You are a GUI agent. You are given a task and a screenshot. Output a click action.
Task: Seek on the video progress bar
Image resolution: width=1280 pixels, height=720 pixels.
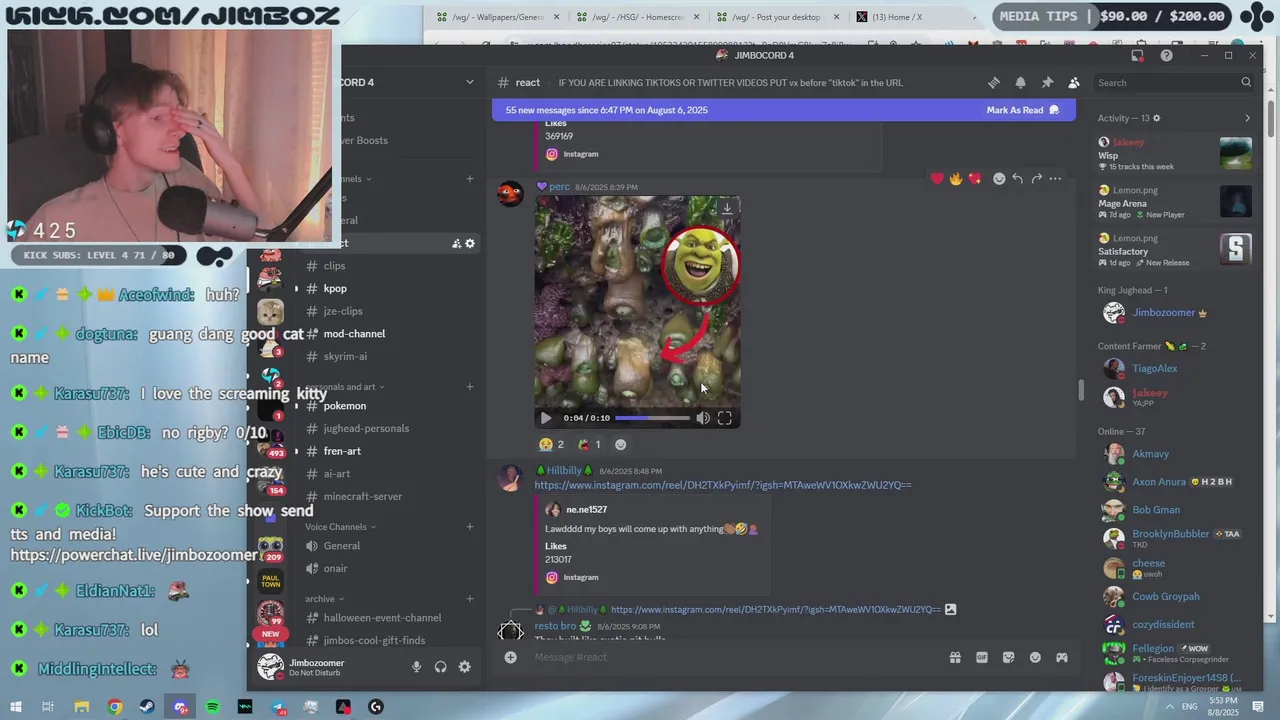(x=652, y=418)
